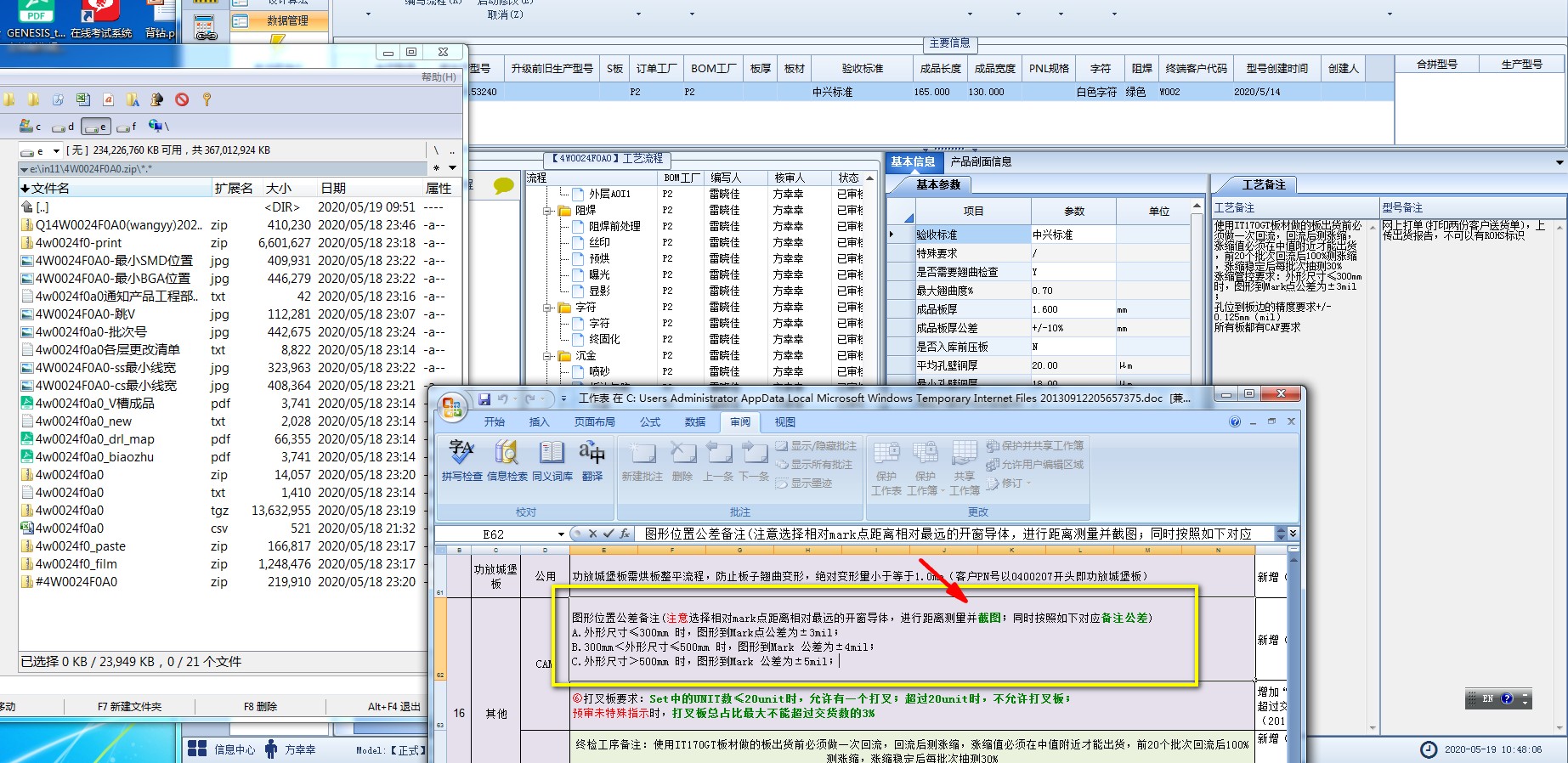Click the formula bar cancel X icon
This screenshot has height=763, width=1568.
pos(592,534)
